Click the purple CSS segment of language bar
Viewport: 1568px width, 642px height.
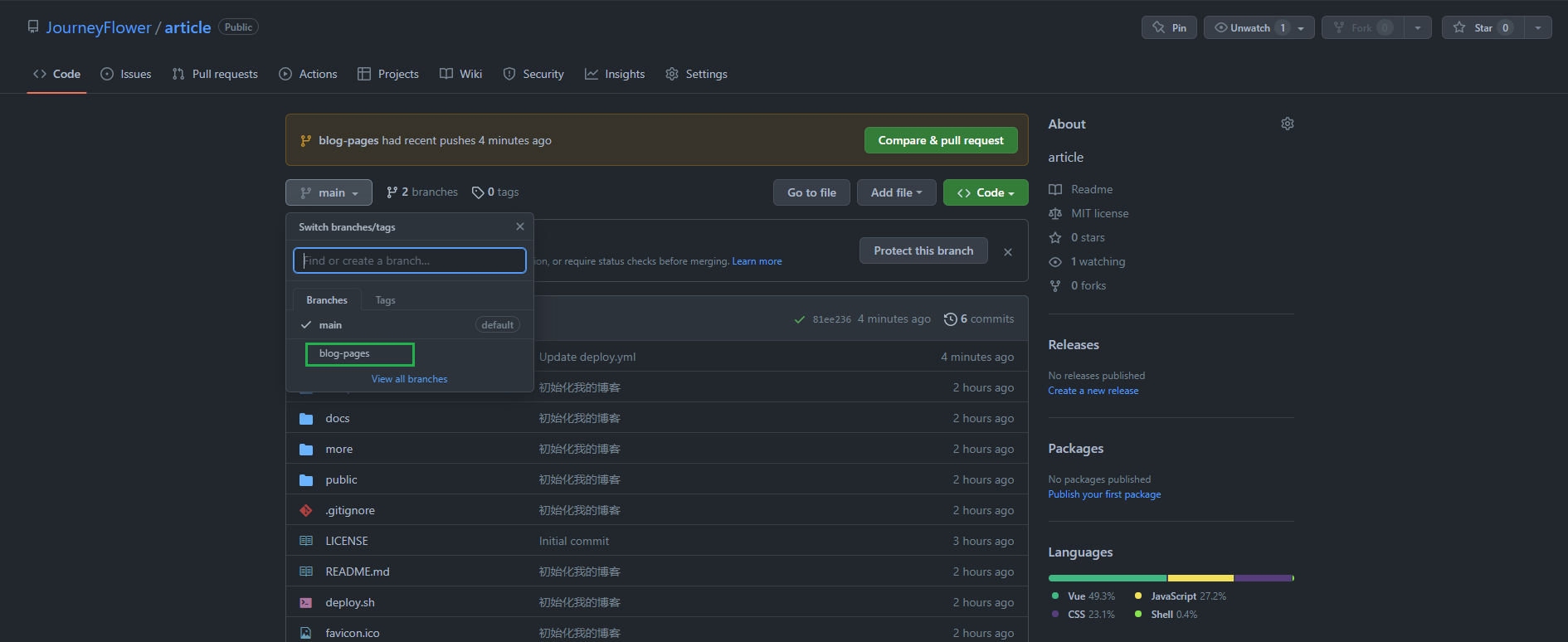pyautogui.click(x=1263, y=578)
